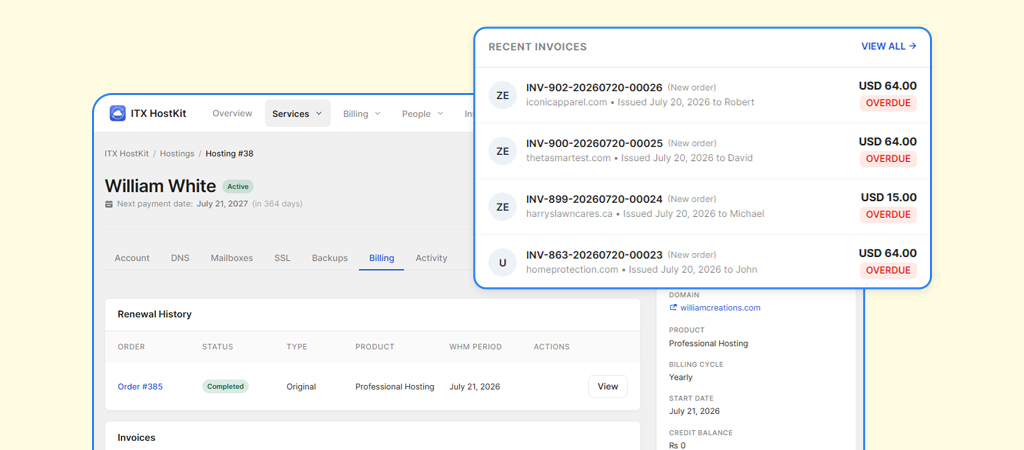The width and height of the screenshot is (1024, 450).
Task: Click ZE avatar for thetasmartest.com invoice
Action: 502,151
